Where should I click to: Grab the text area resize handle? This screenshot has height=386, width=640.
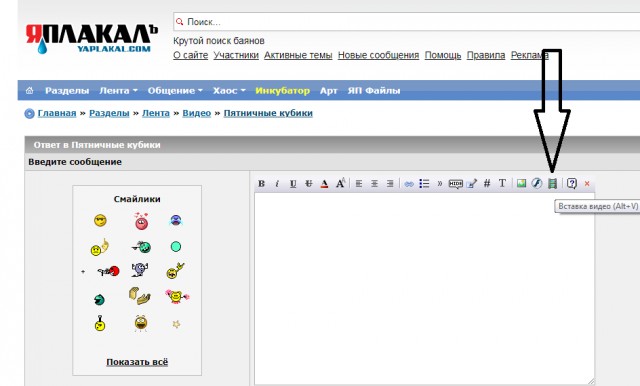point(590,381)
